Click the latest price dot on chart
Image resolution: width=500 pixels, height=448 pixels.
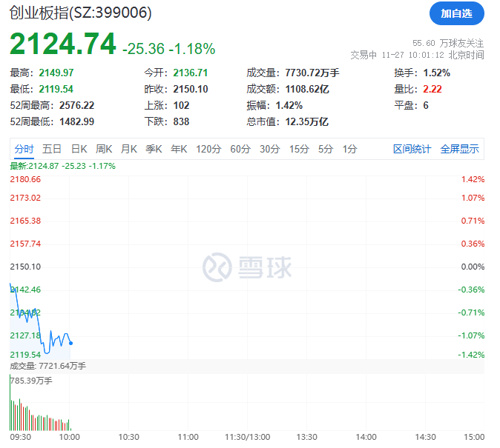point(71,343)
